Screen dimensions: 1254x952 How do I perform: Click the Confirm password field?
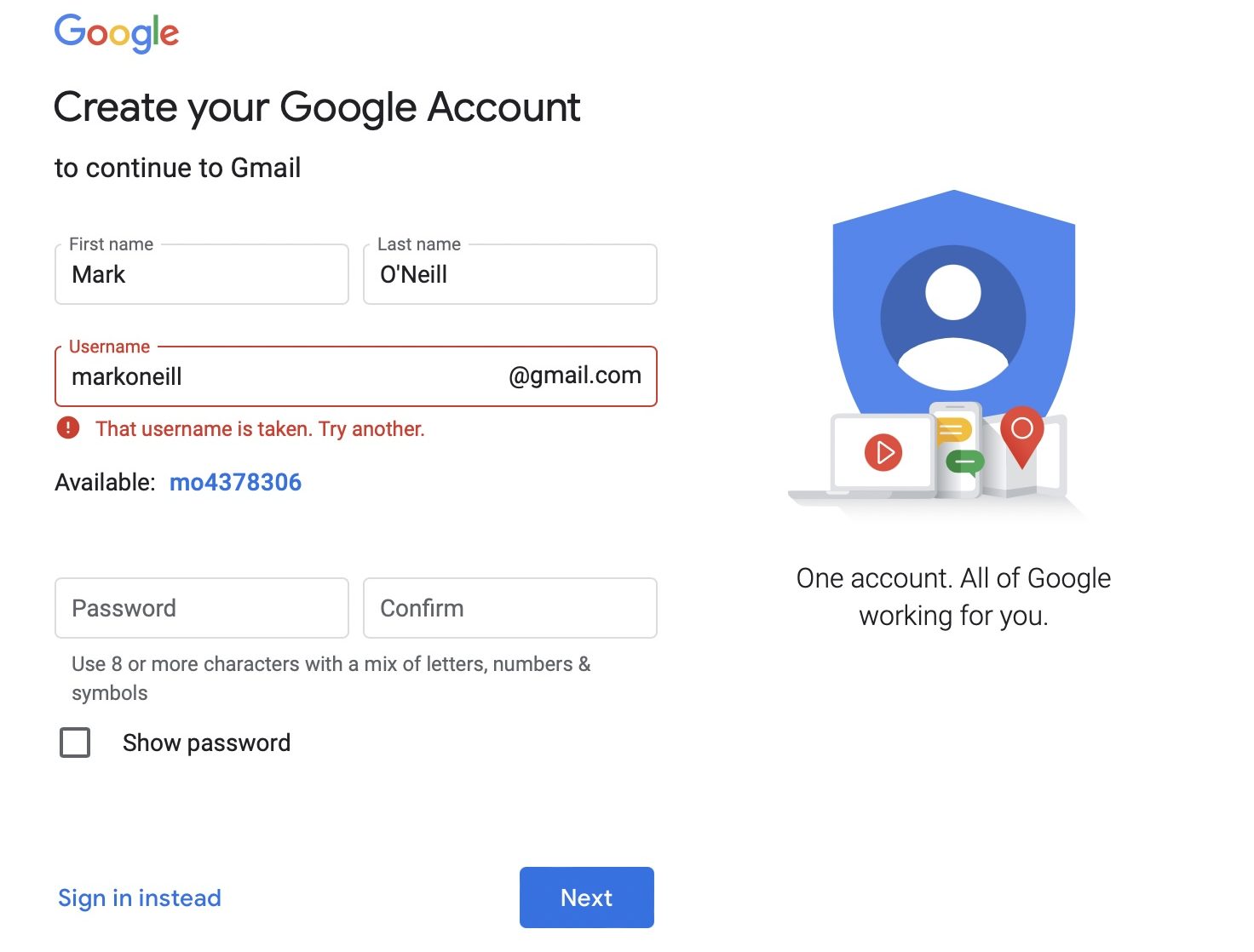pyautogui.click(x=509, y=608)
